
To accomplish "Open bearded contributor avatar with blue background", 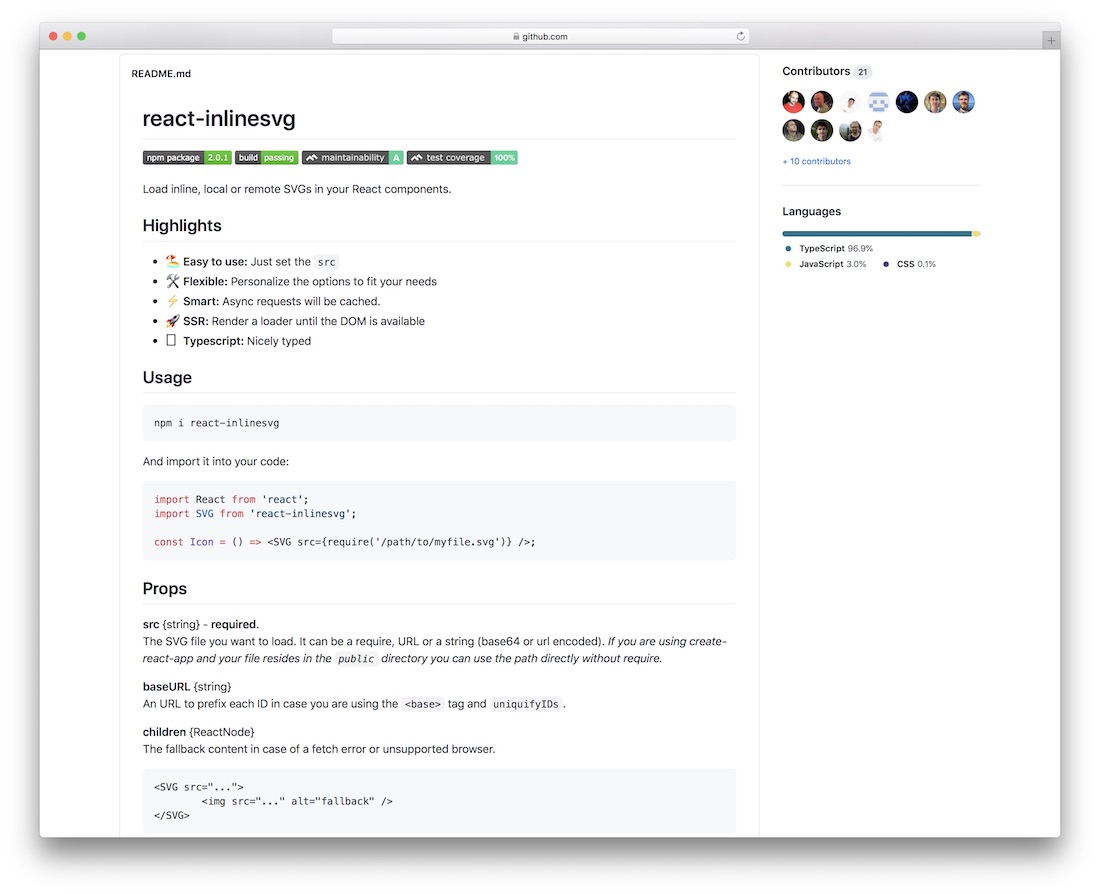I will pyautogui.click(x=963, y=102).
